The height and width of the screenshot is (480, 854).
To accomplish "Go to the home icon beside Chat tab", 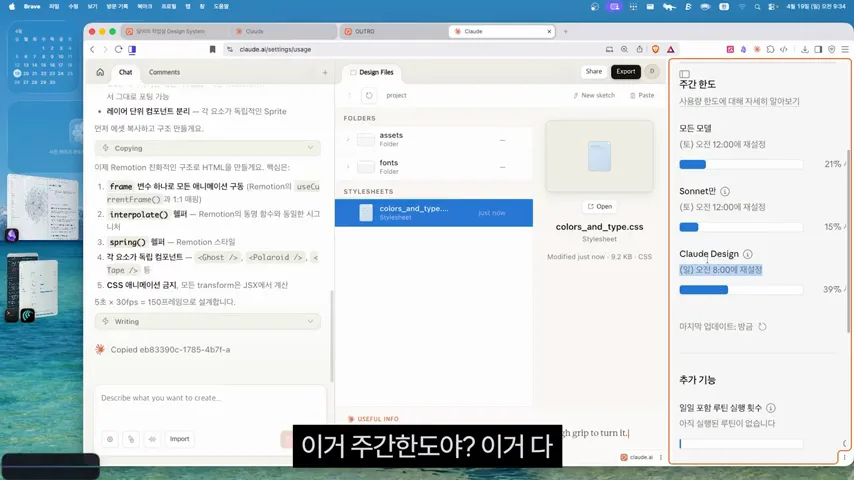I will (100, 72).
